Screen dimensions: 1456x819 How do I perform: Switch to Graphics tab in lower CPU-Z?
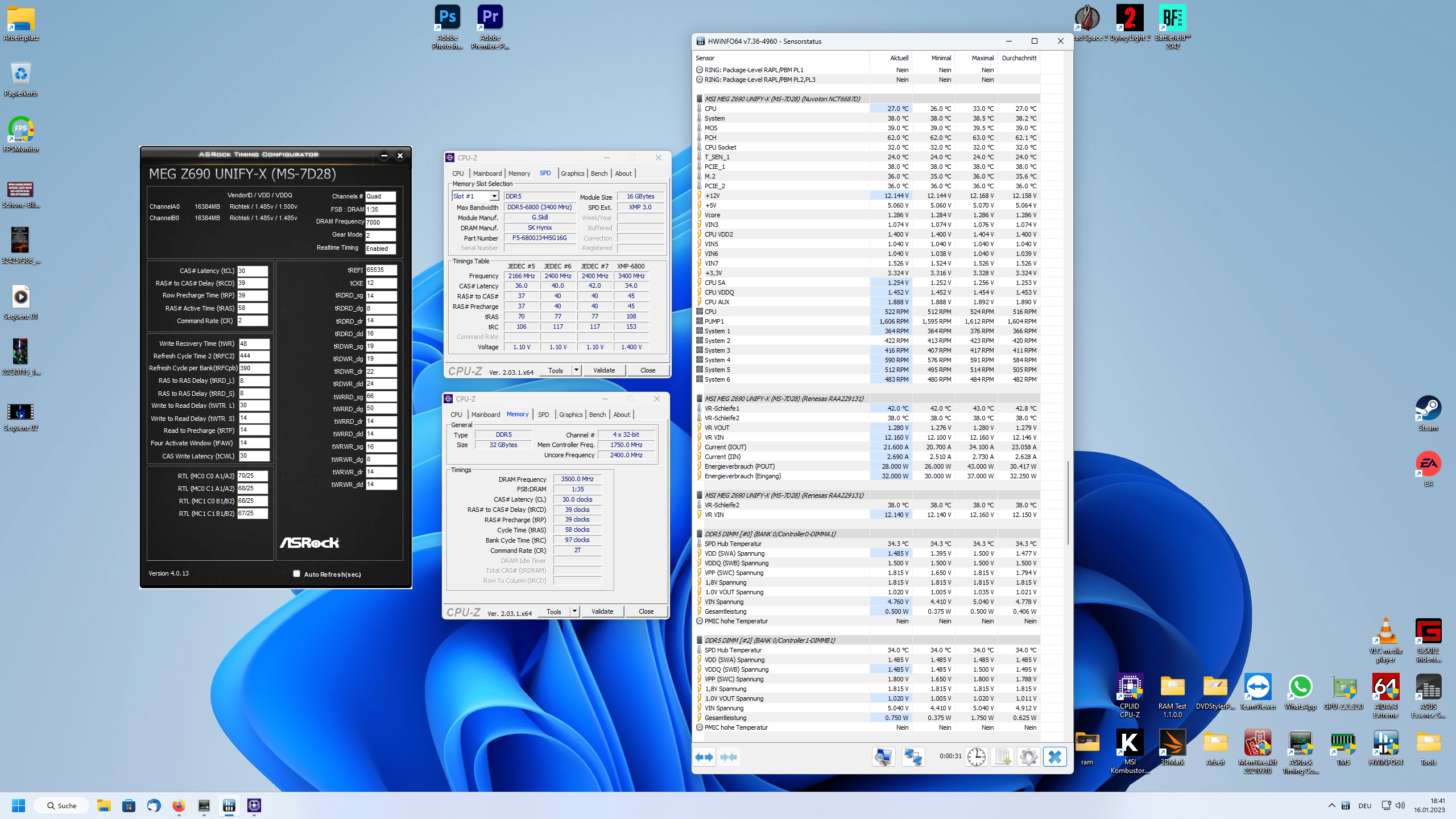pyautogui.click(x=570, y=415)
